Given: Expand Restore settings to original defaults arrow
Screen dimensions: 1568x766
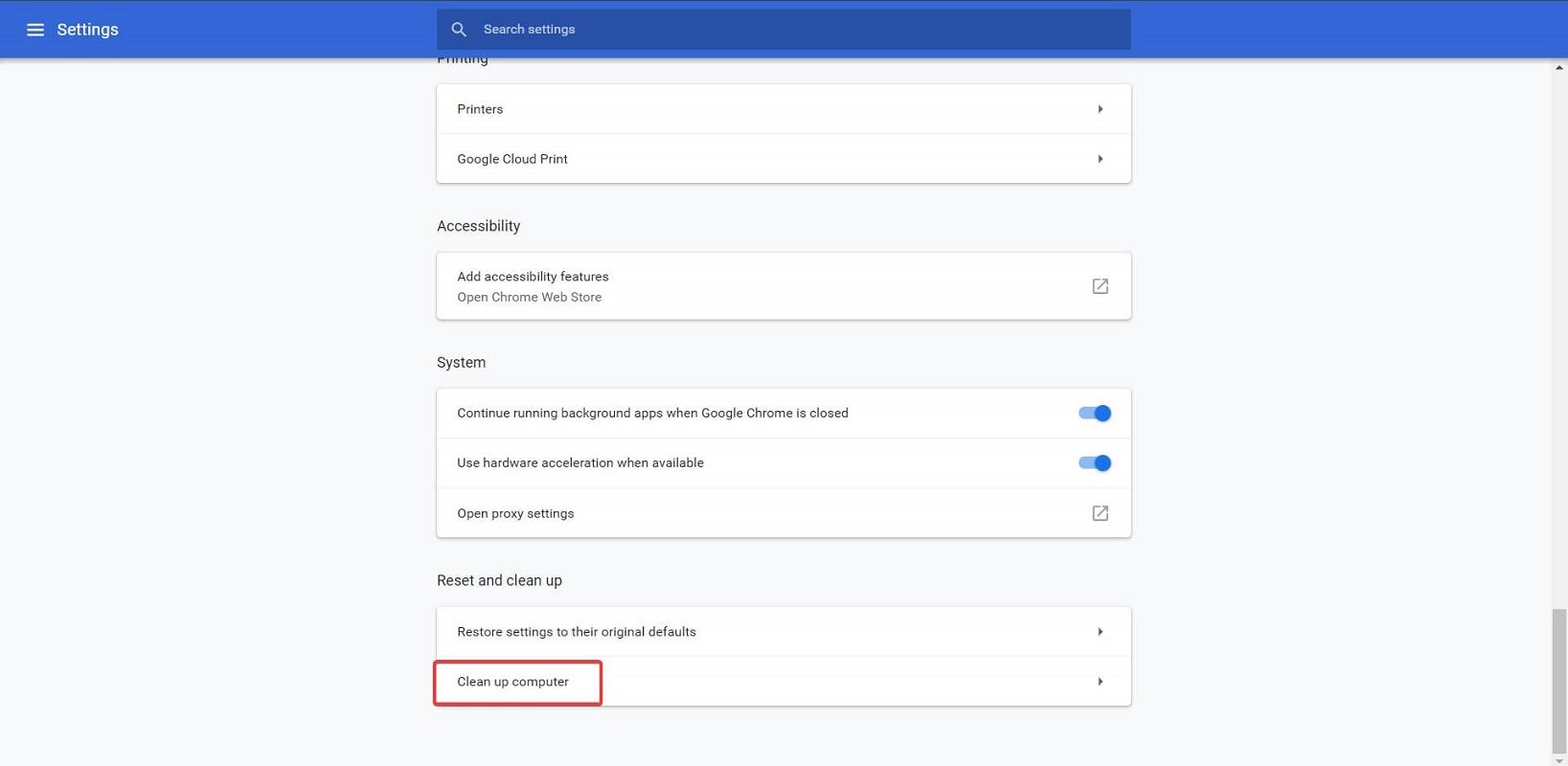Looking at the screenshot, I should point(1100,632).
